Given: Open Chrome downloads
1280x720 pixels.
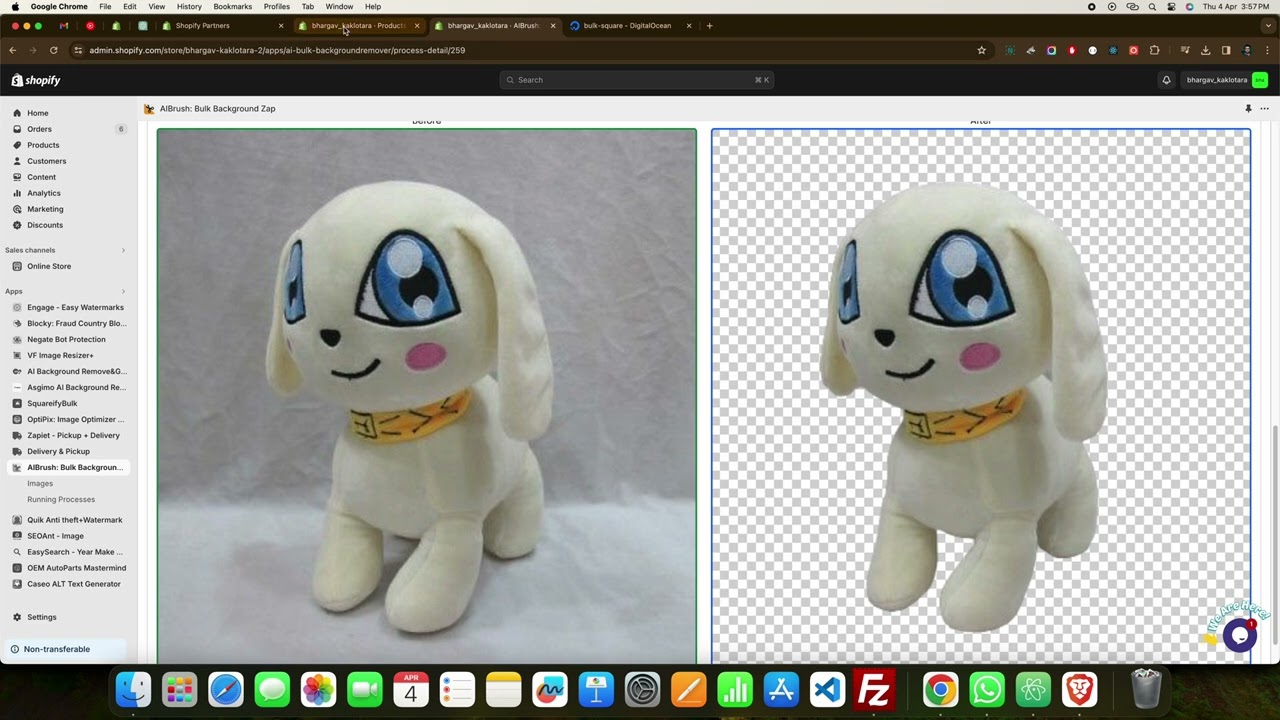Looking at the screenshot, I should 1205,50.
